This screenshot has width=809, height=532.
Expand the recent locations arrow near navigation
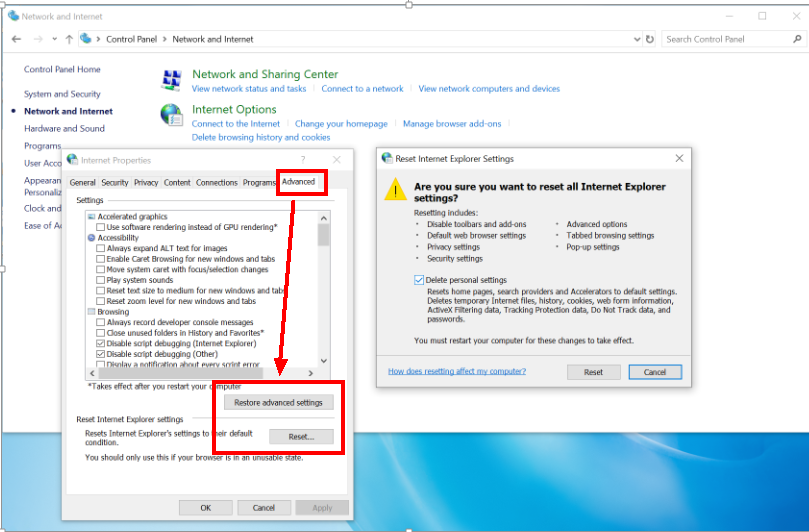pyautogui.click(x=55, y=39)
